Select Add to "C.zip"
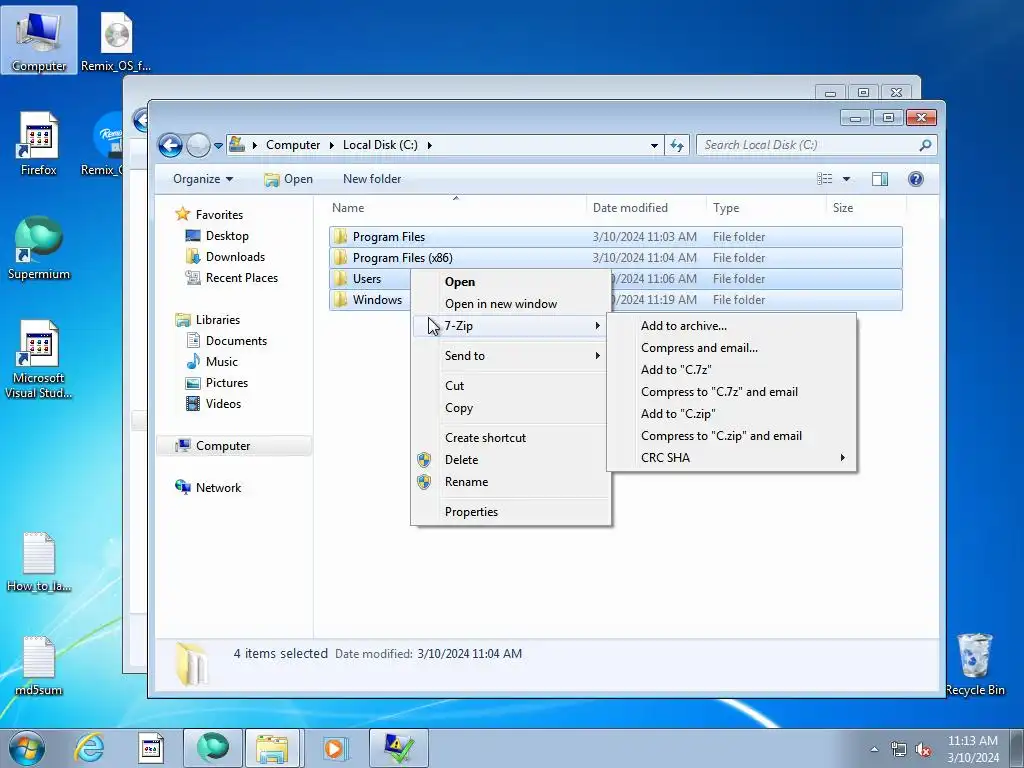This screenshot has height=768, width=1024. click(x=731, y=414)
